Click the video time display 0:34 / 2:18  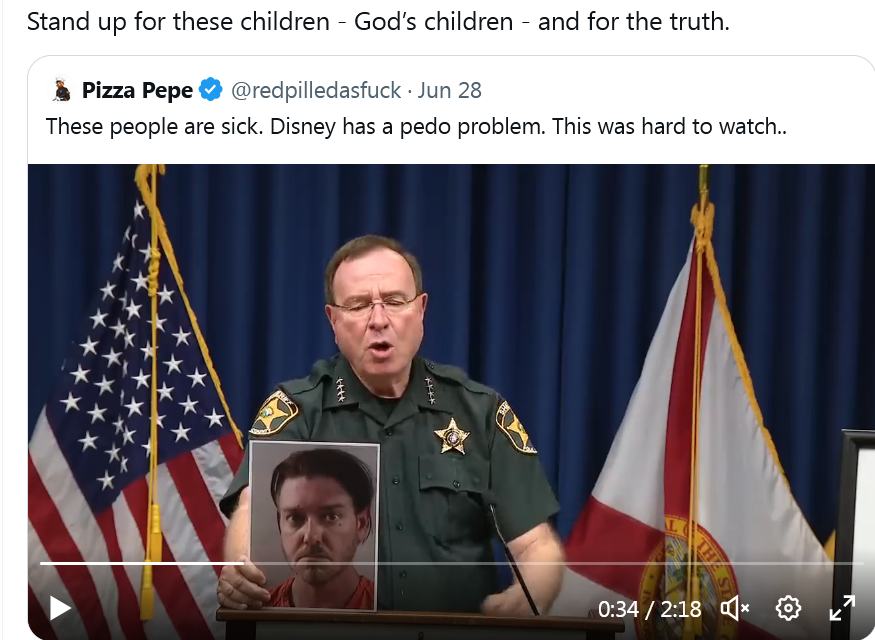[x=650, y=609]
